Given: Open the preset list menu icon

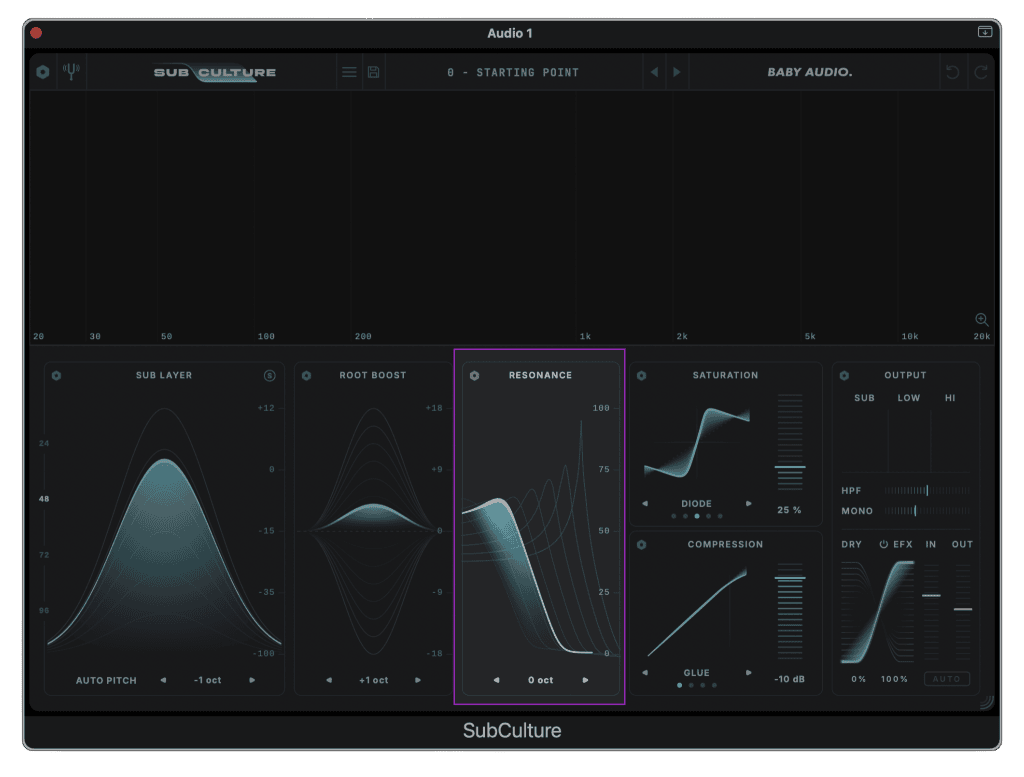Looking at the screenshot, I should tap(349, 72).
